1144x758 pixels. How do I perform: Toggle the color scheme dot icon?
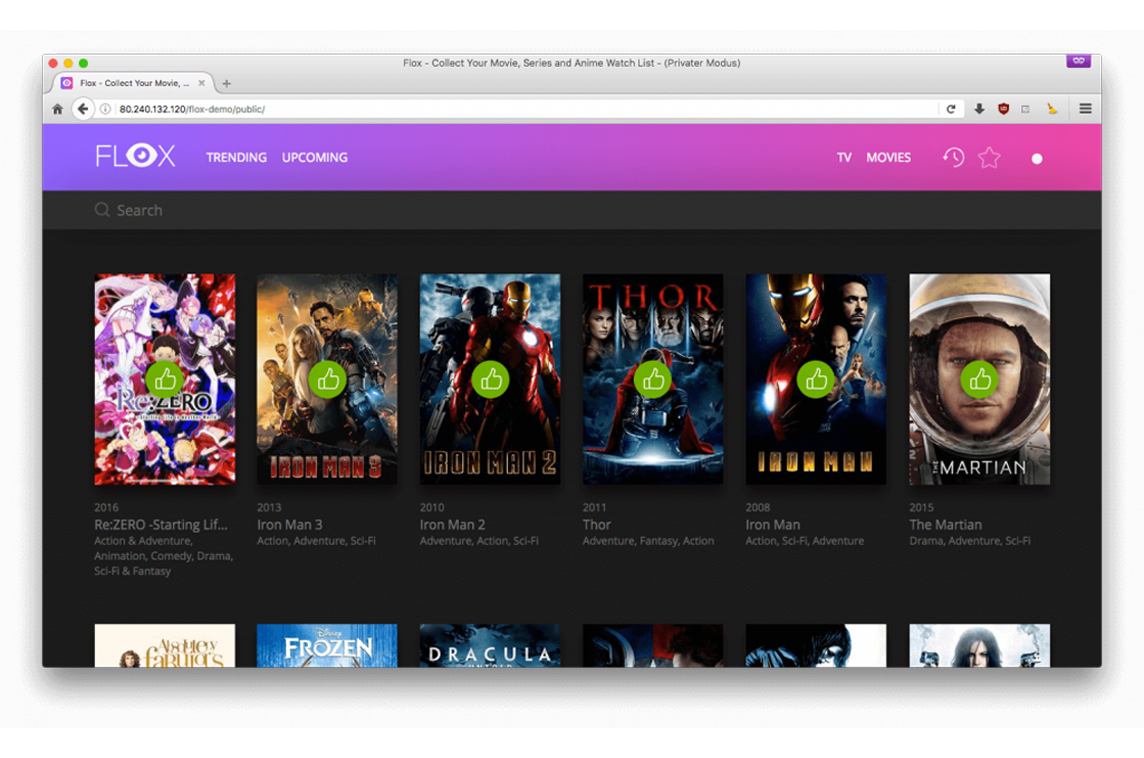1037,158
